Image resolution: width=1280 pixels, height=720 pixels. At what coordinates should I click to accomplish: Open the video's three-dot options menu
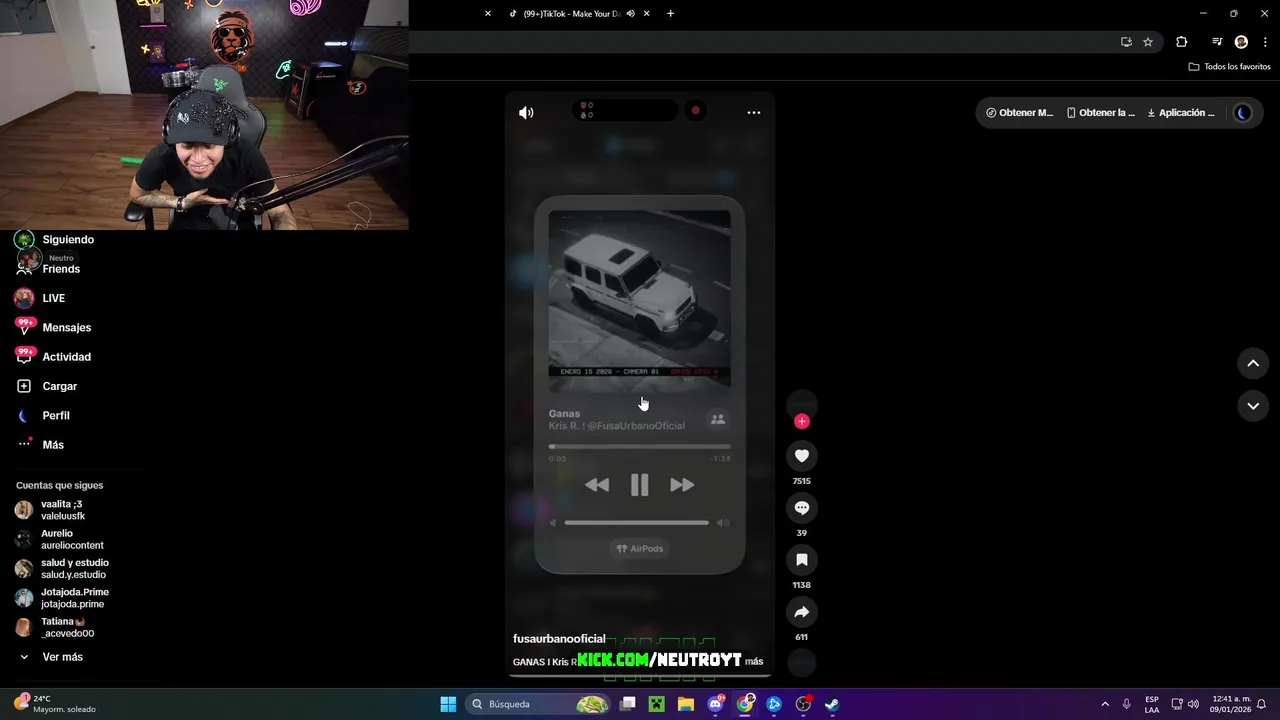(754, 113)
